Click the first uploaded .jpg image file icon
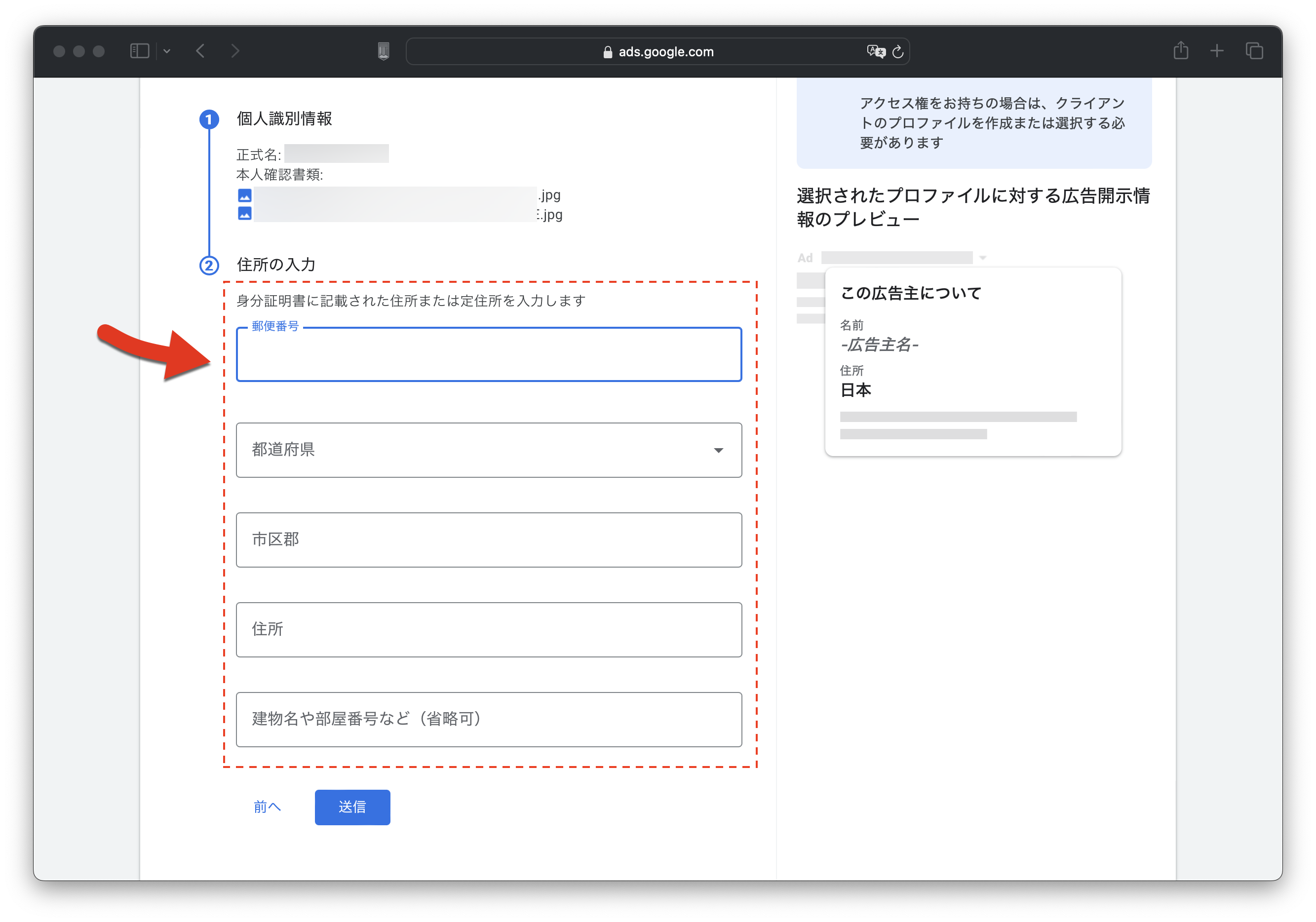This screenshot has width=1316, height=922. click(245, 195)
